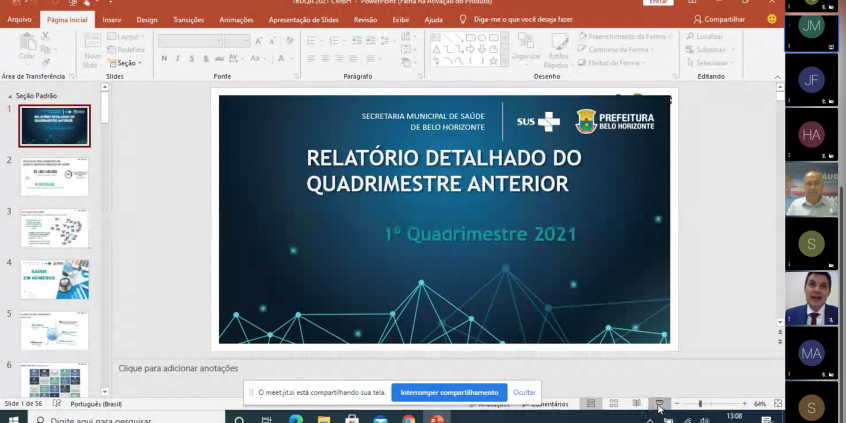Justify text in Parágrafo group
Image resolution: width=846 pixels, height=423 pixels.
(x=353, y=58)
